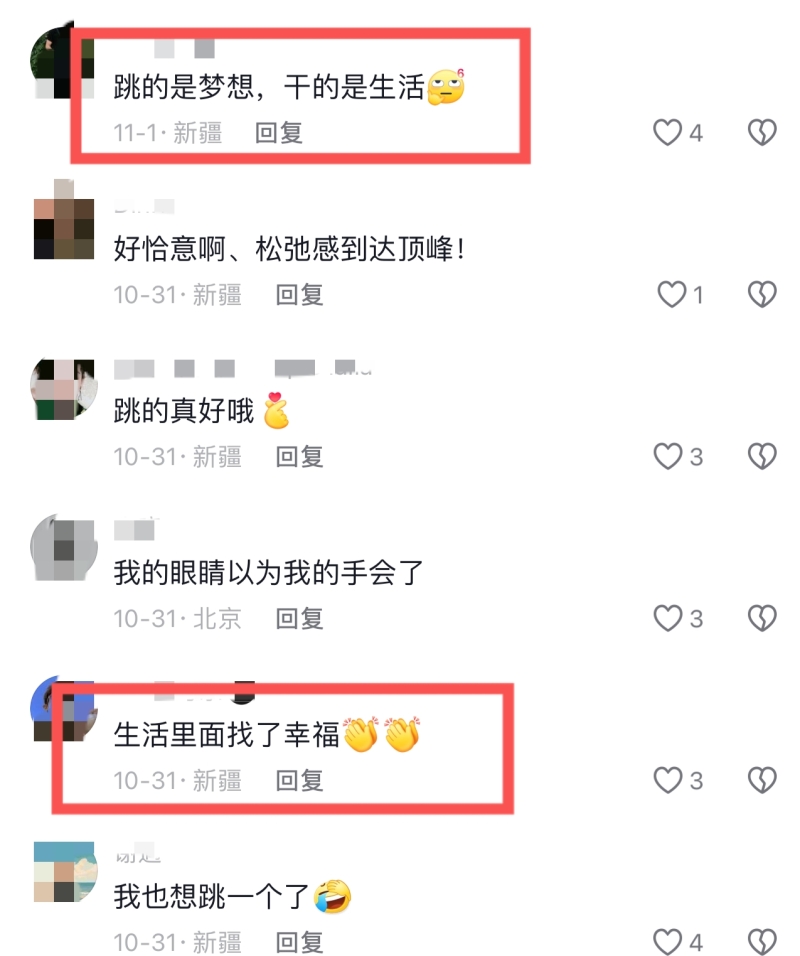
Task: Like the comment "跳的真好哦"
Action: coord(667,456)
